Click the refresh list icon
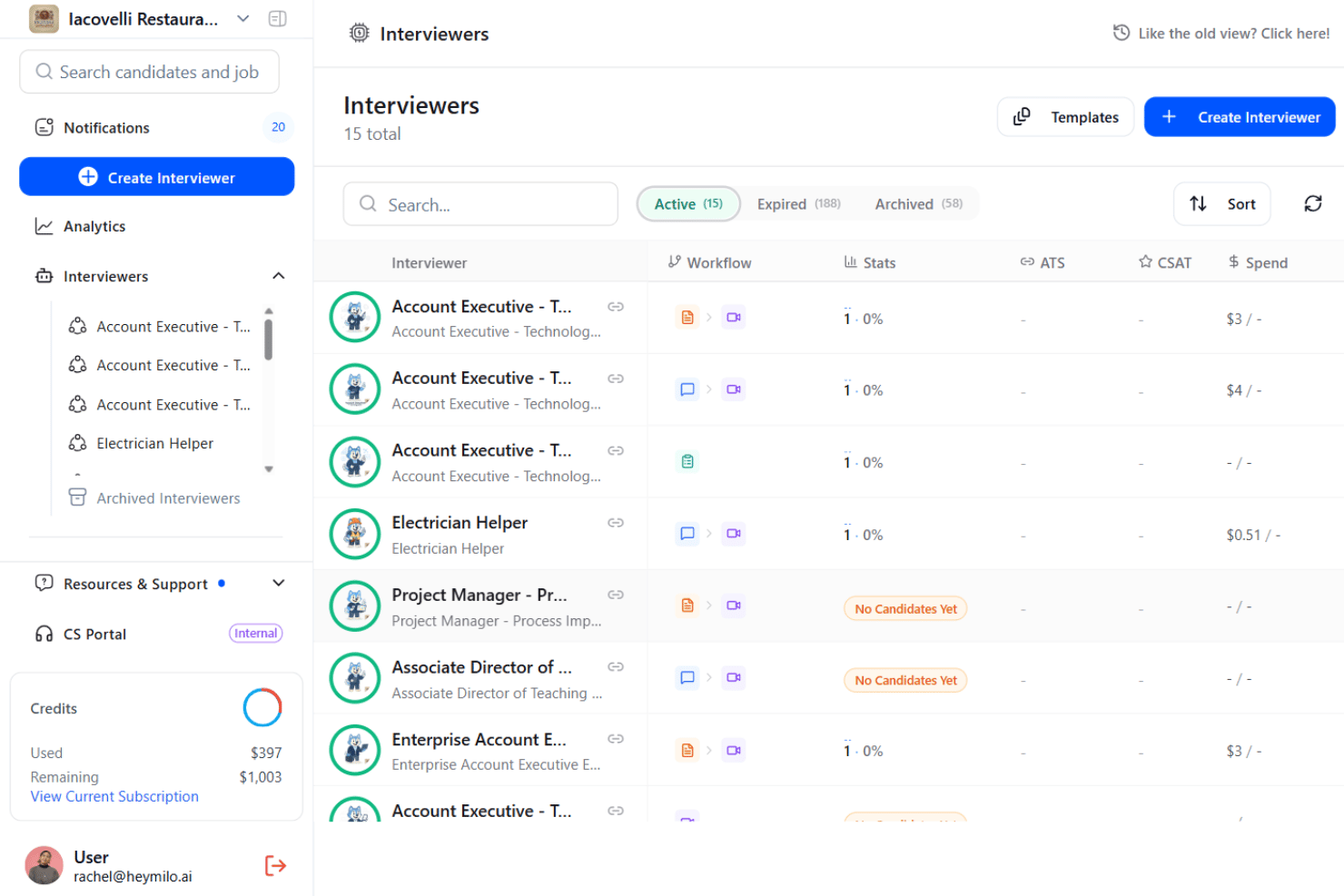Image resolution: width=1344 pixels, height=896 pixels. point(1312,203)
